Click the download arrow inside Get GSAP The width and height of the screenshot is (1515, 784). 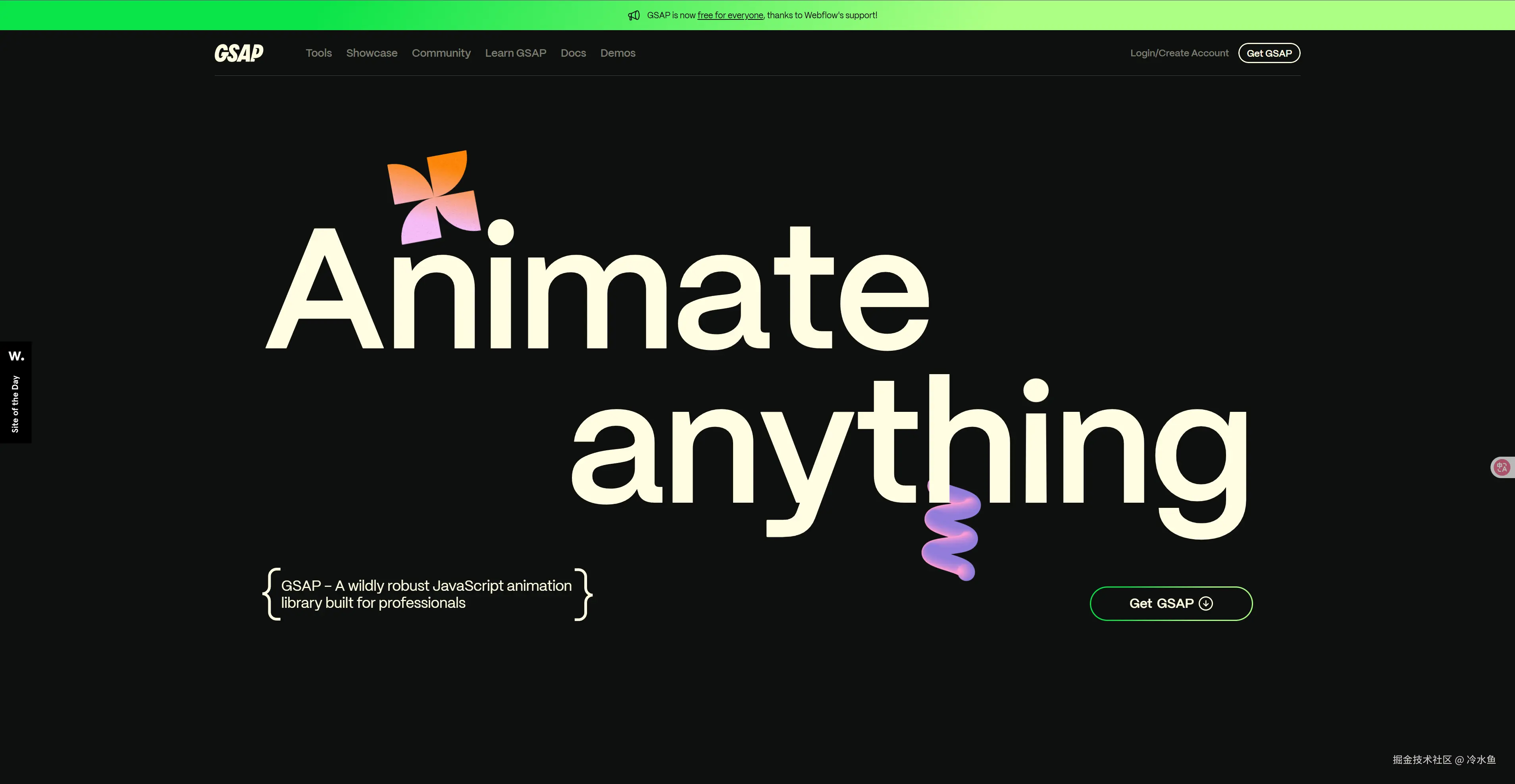pos(1206,603)
